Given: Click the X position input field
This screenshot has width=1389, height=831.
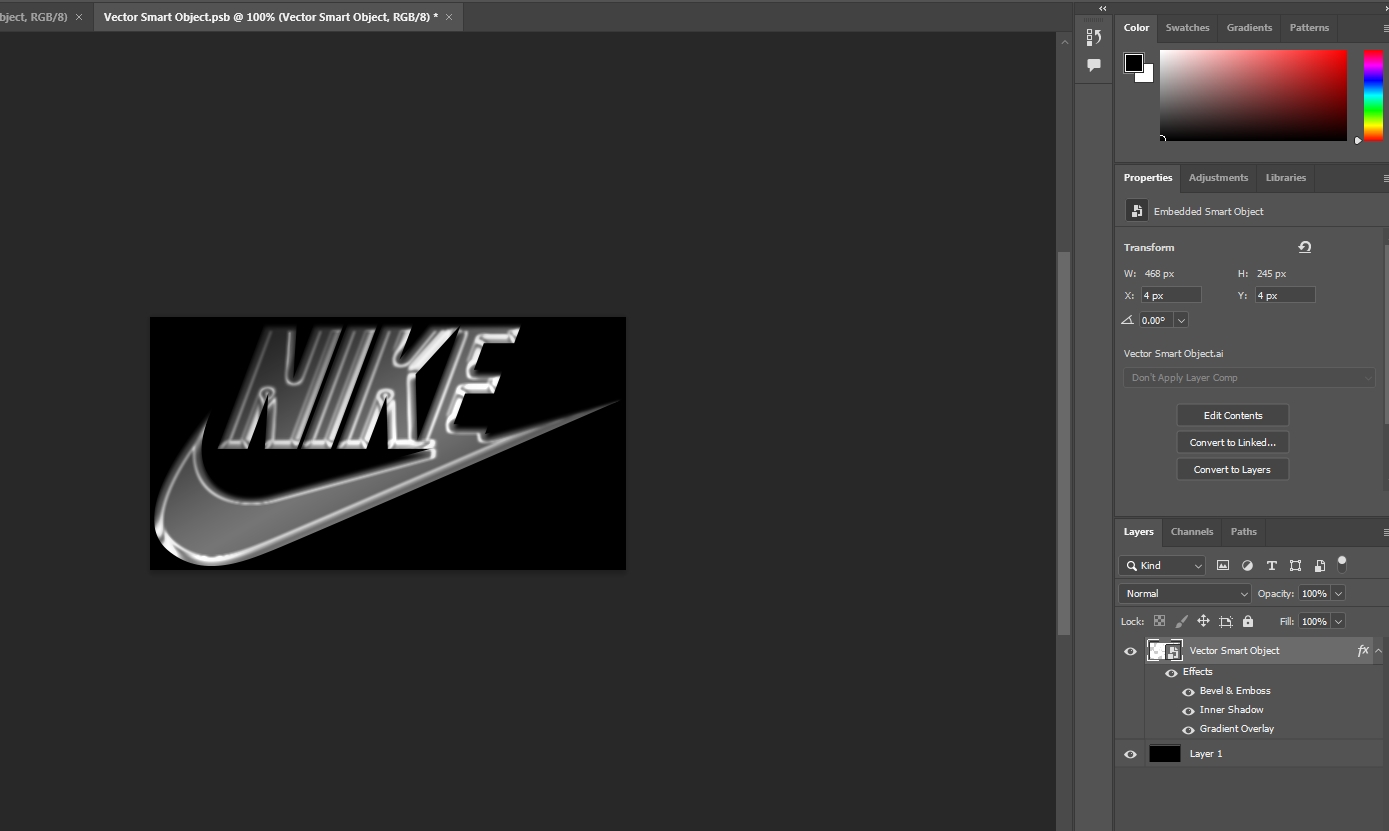Looking at the screenshot, I should point(1171,295).
